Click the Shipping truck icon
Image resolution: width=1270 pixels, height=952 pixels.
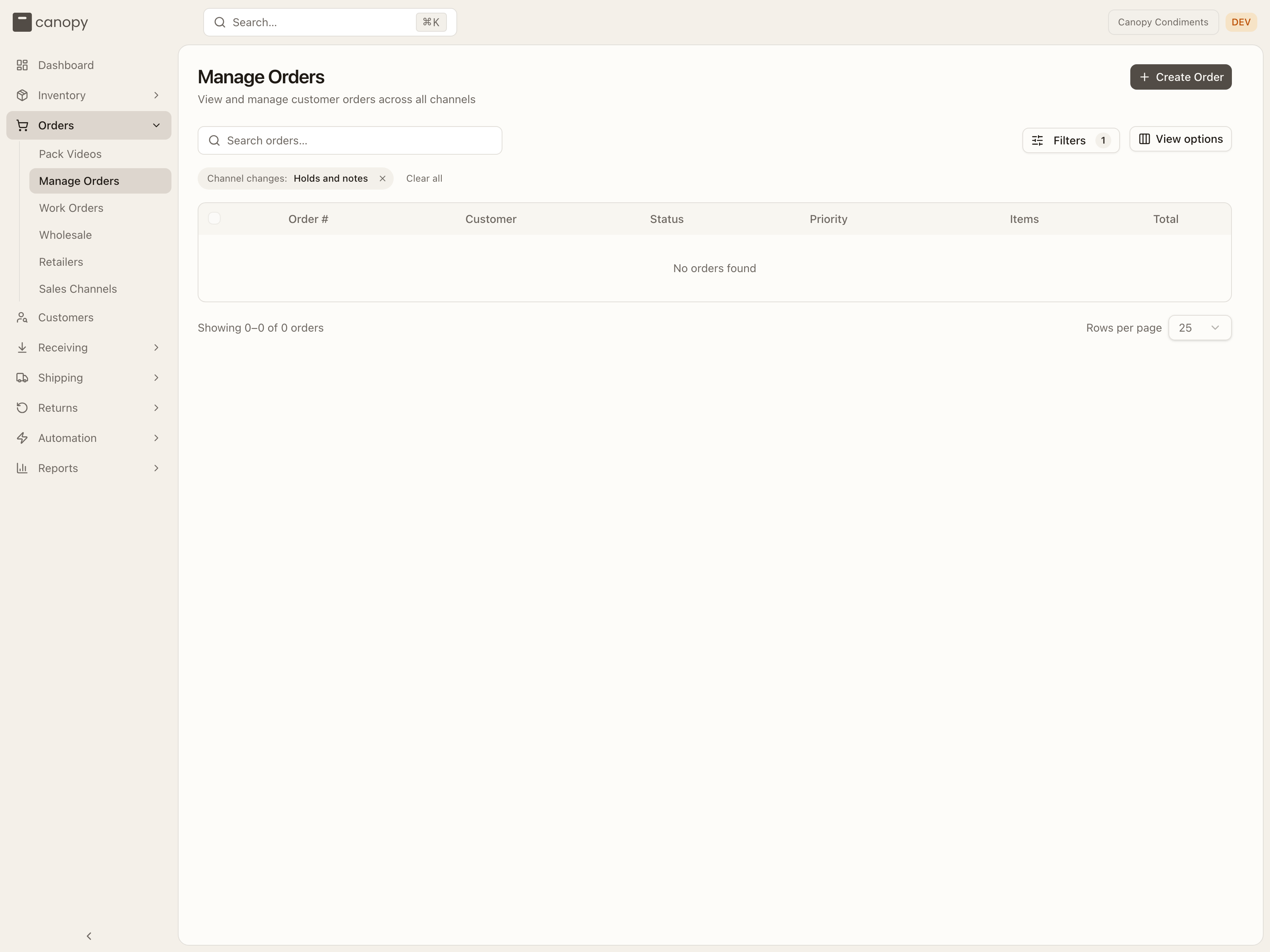click(x=22, y=378)
